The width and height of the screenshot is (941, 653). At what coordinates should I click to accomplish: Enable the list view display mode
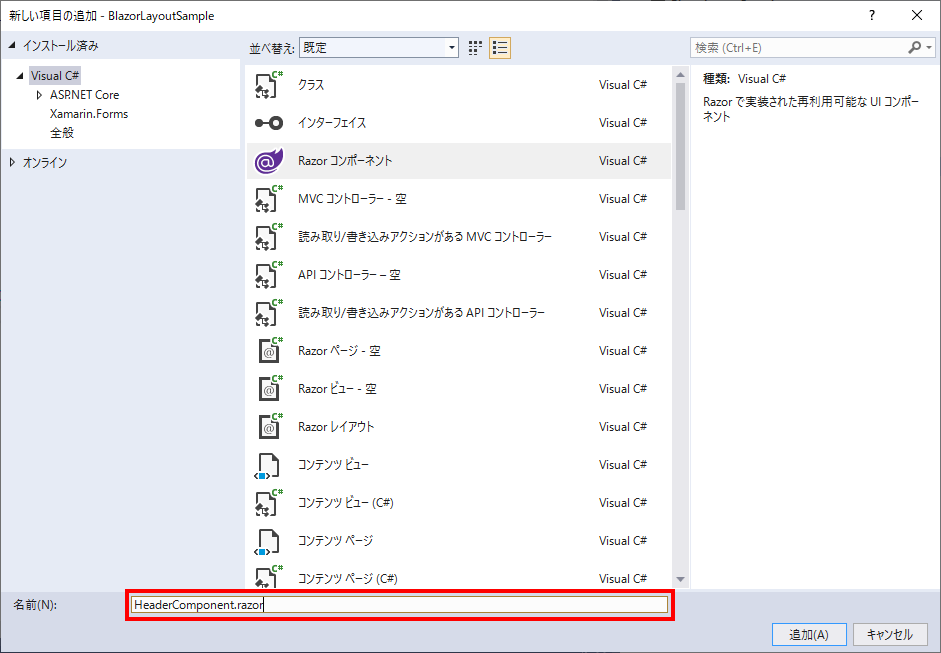click(500, 46)
